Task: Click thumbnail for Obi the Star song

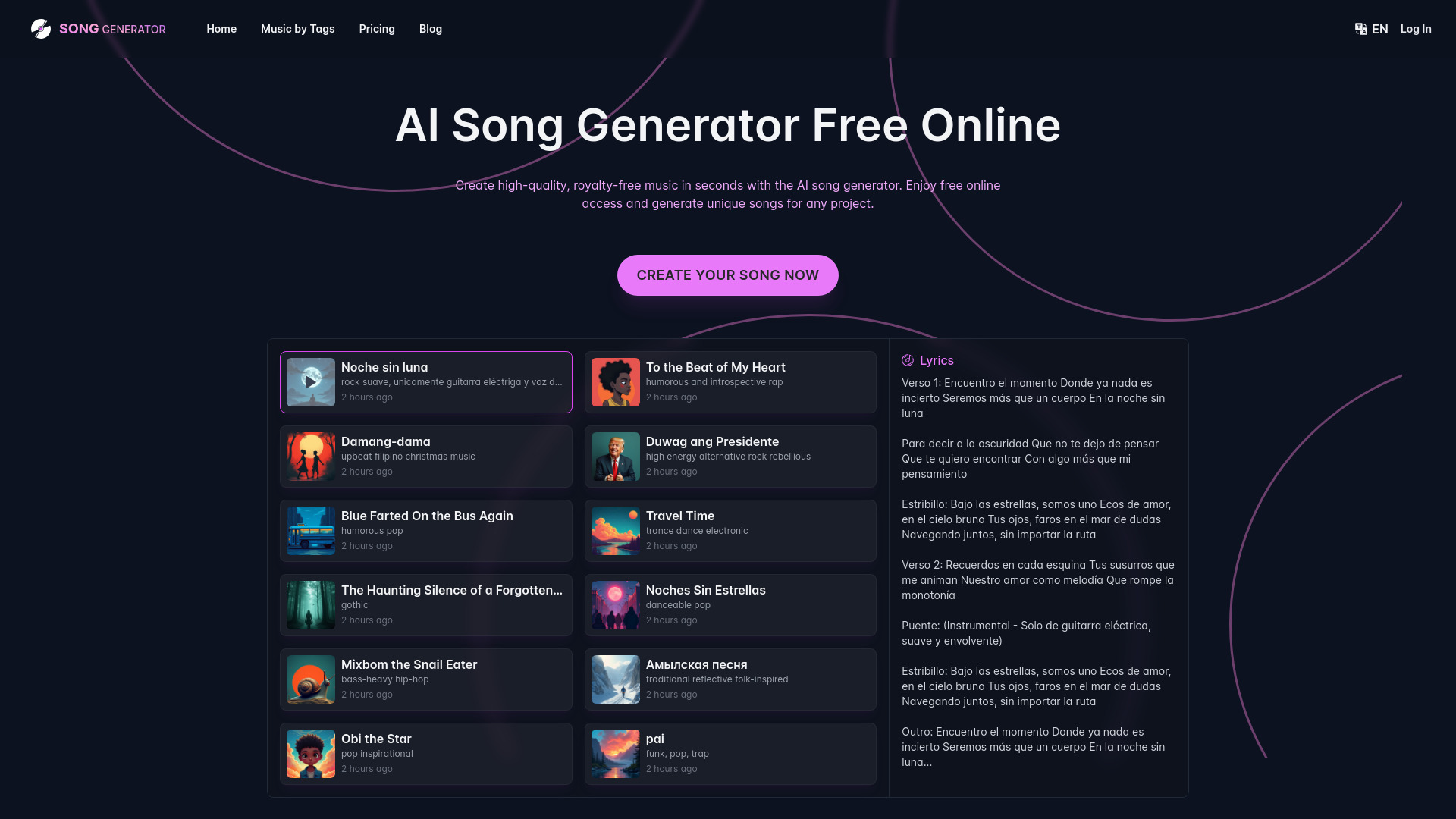Action: pos(310,753)
